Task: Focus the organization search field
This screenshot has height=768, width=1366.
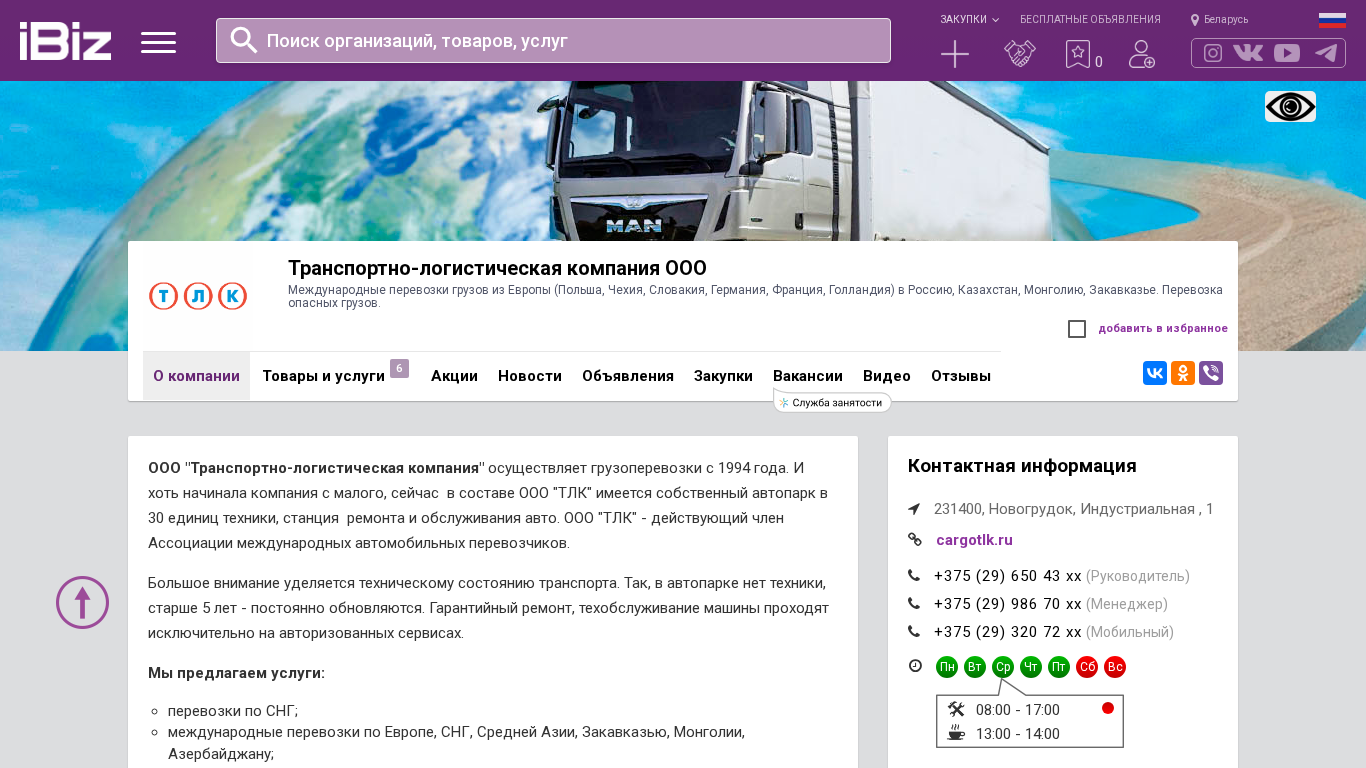Action: [x=553, y=41]
